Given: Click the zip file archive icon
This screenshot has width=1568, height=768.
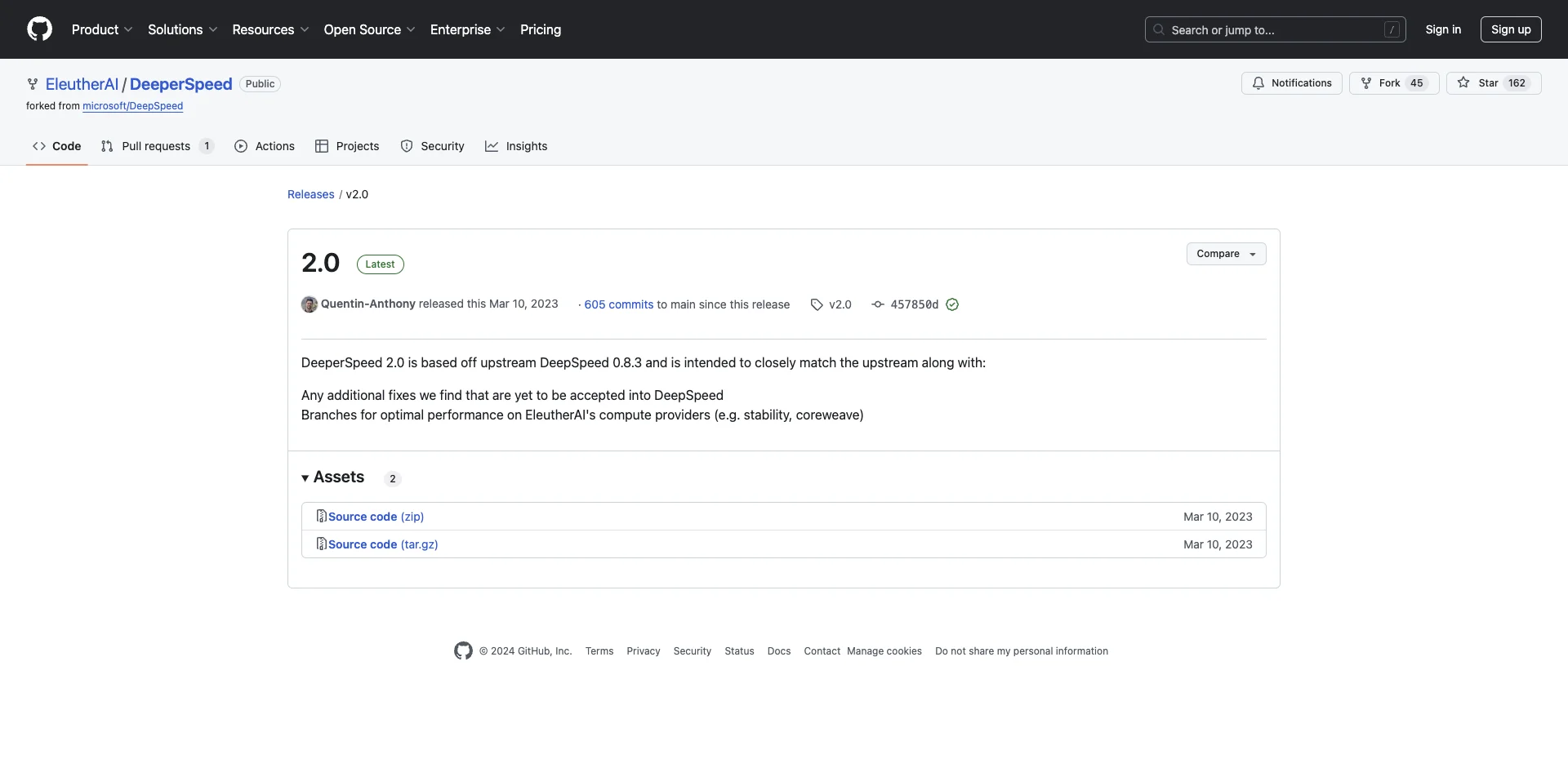Looking at the screenshot, I should [x=322, y=516].
